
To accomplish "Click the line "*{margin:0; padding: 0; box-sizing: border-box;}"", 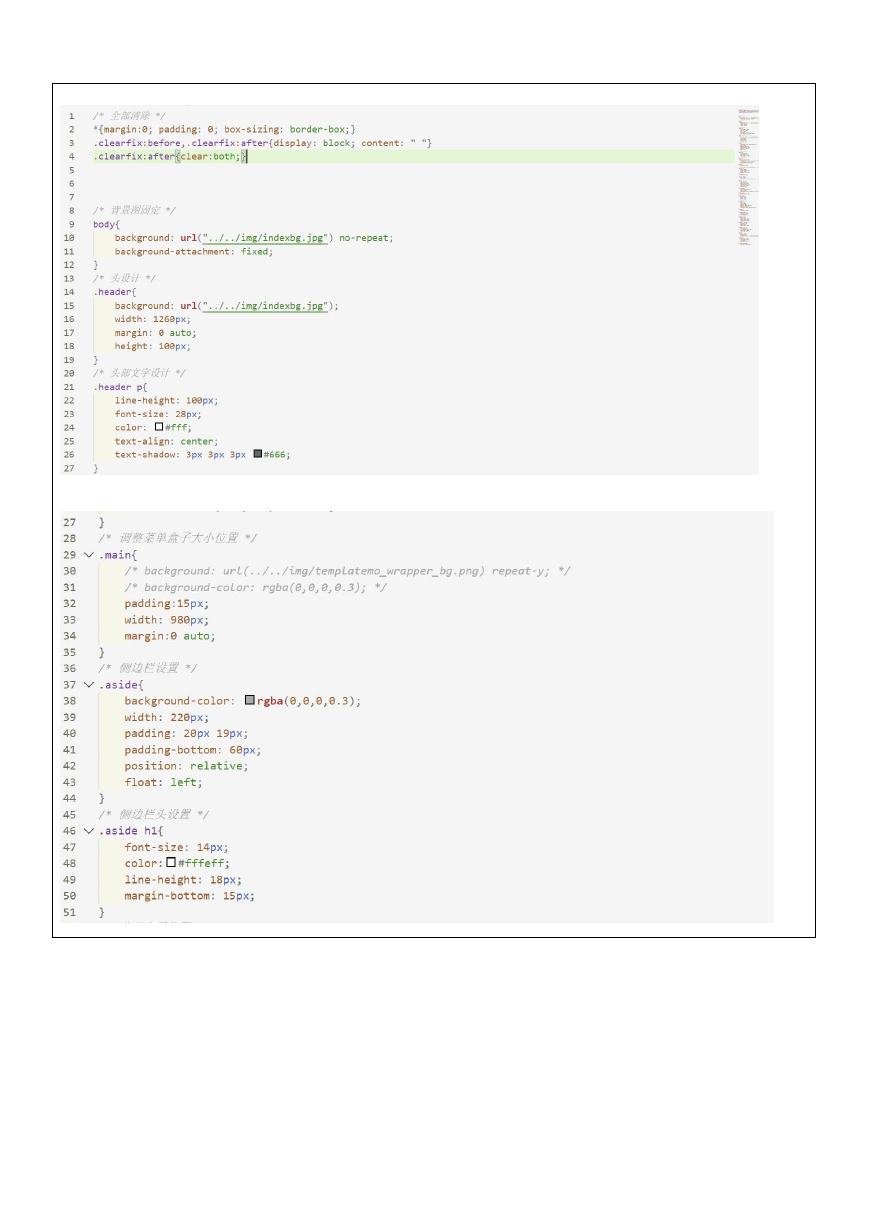I will (224, 130).
